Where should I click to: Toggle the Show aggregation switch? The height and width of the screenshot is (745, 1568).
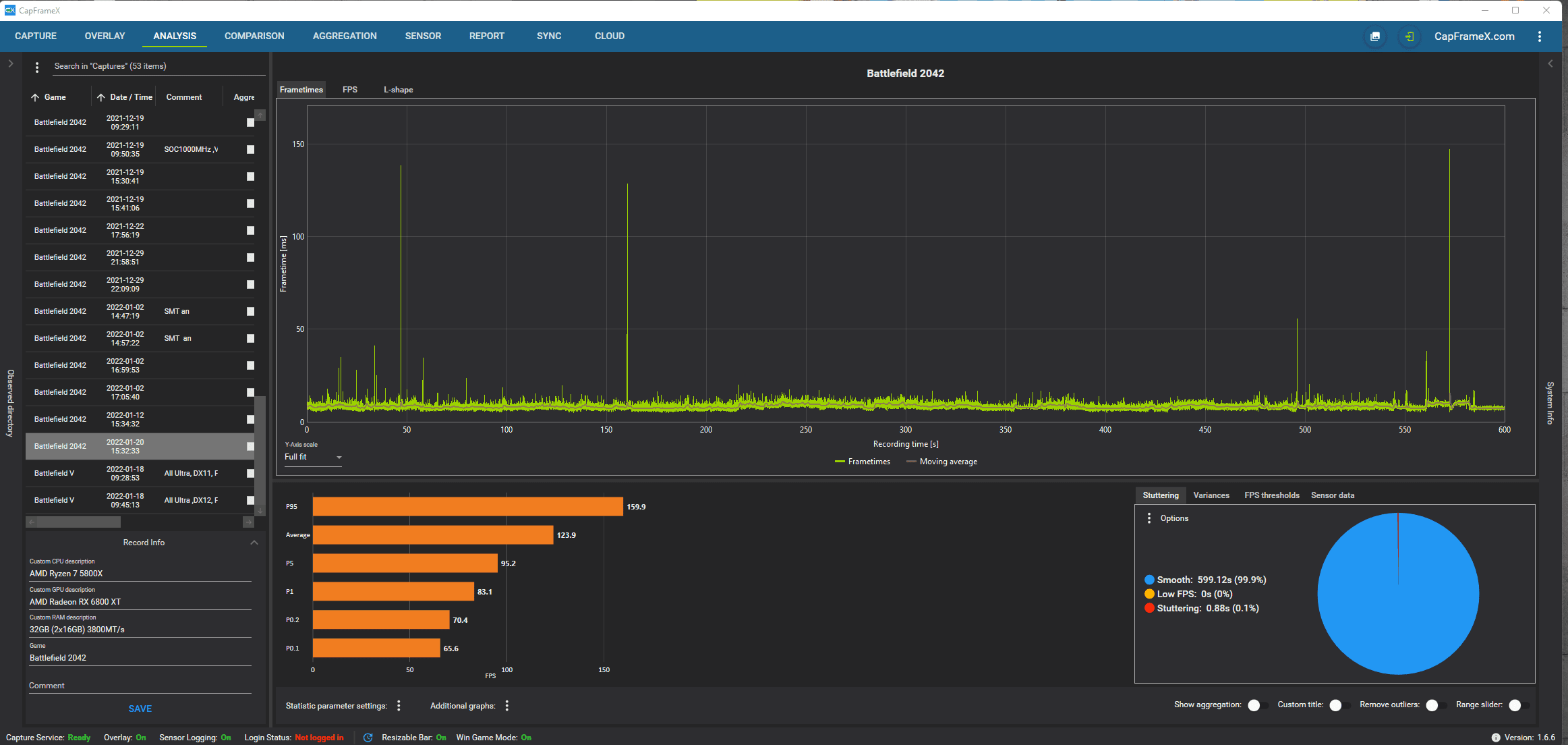pos(1257,705)
